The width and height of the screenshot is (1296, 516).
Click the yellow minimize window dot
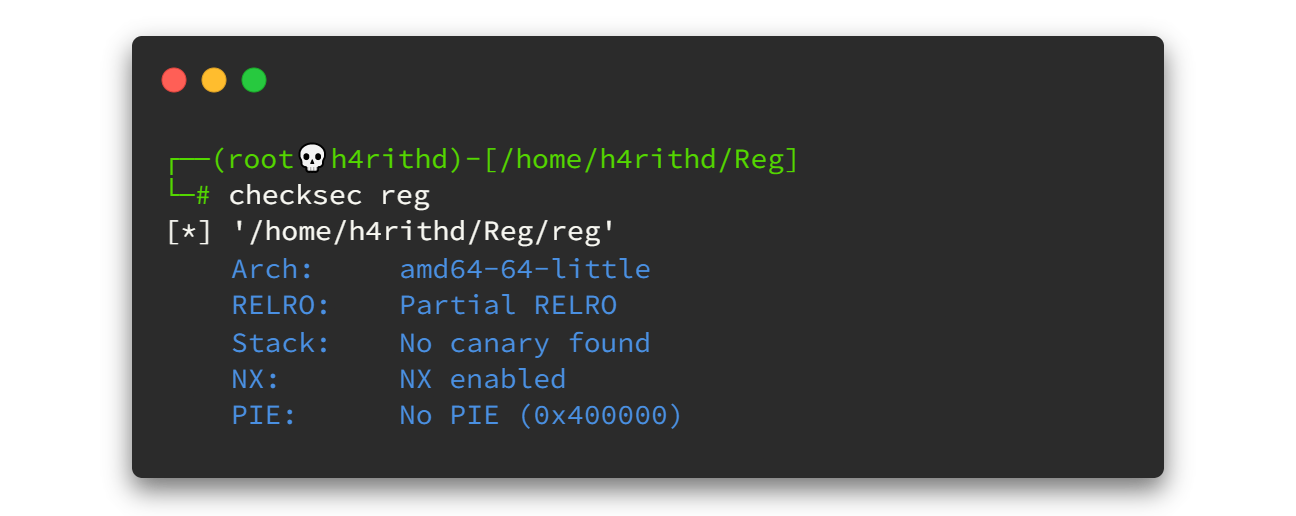coord(214,80)
